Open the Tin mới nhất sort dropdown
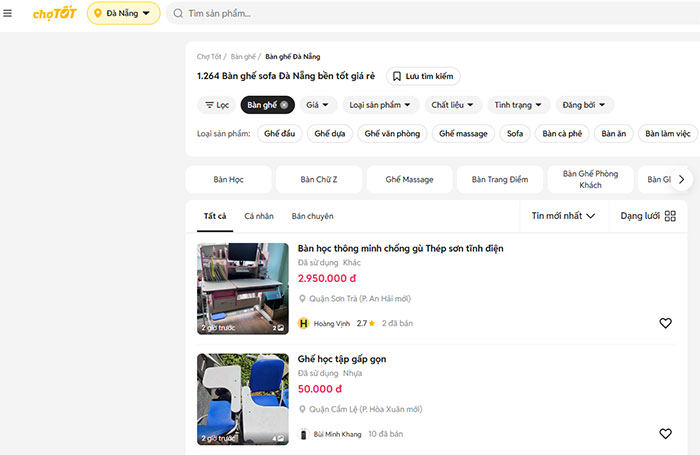 click(563, 216)
